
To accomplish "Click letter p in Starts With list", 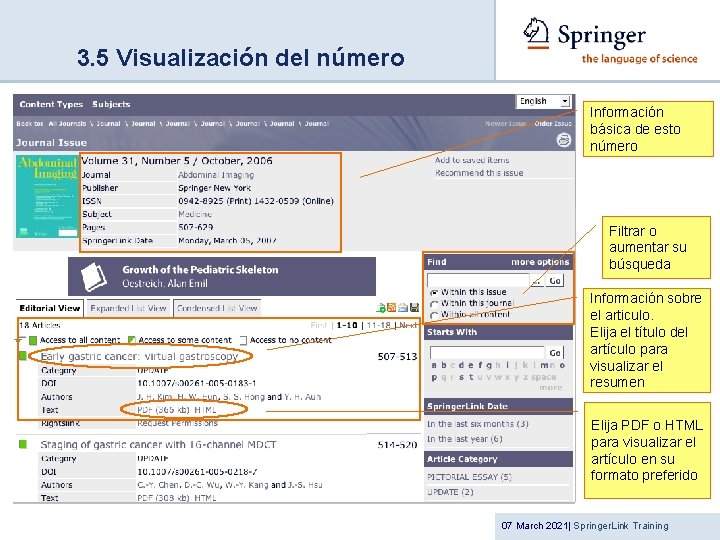I will [x=434, y=377].
